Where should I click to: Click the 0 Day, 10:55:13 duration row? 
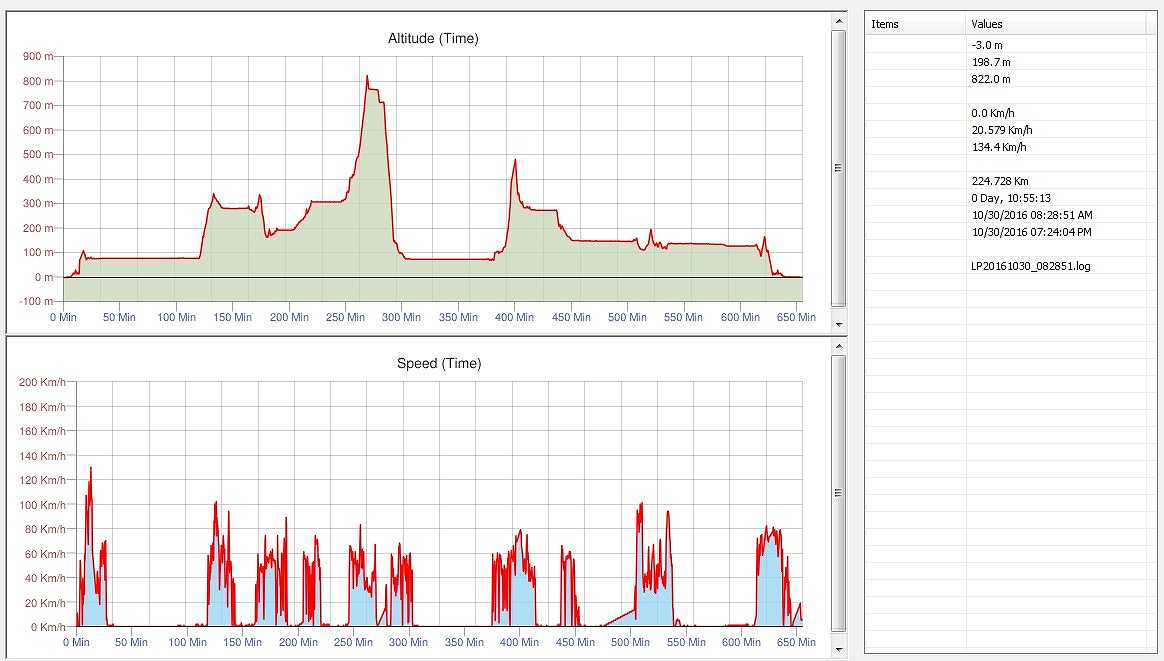[1011, 198]
